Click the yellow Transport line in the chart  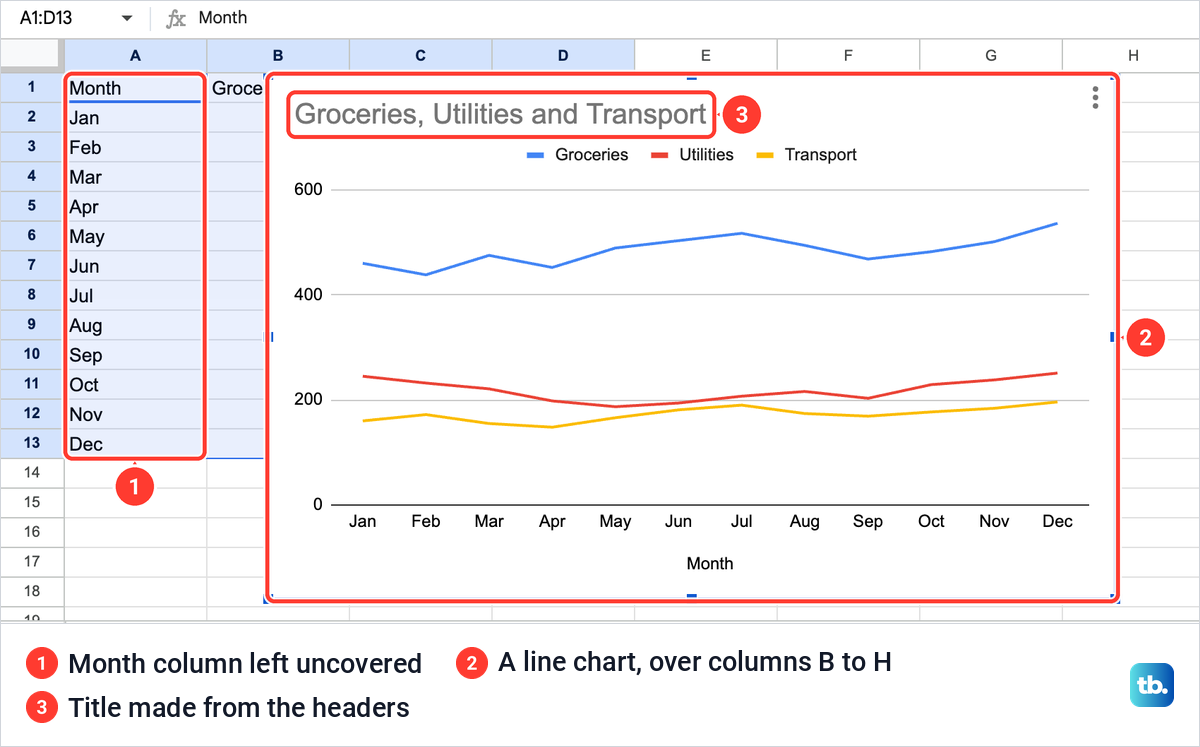[741, 405]
